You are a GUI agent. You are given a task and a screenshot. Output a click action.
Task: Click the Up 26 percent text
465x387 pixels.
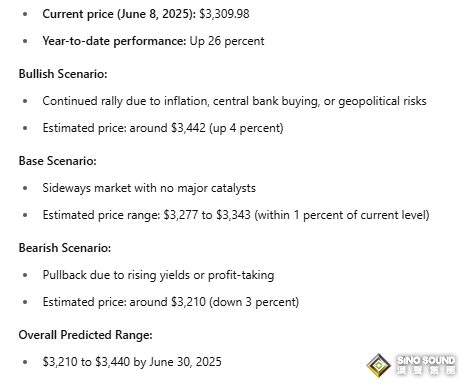[227, 41]
